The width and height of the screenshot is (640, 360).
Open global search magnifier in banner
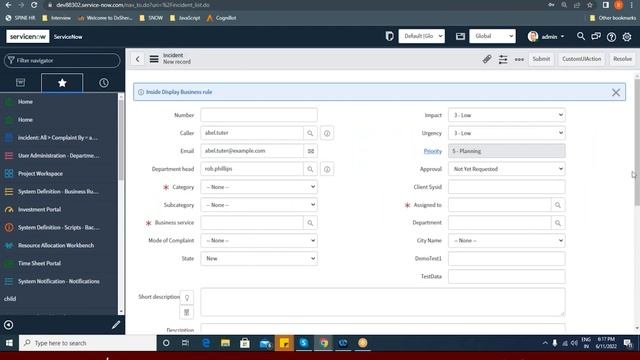click(x=580, y=36)
